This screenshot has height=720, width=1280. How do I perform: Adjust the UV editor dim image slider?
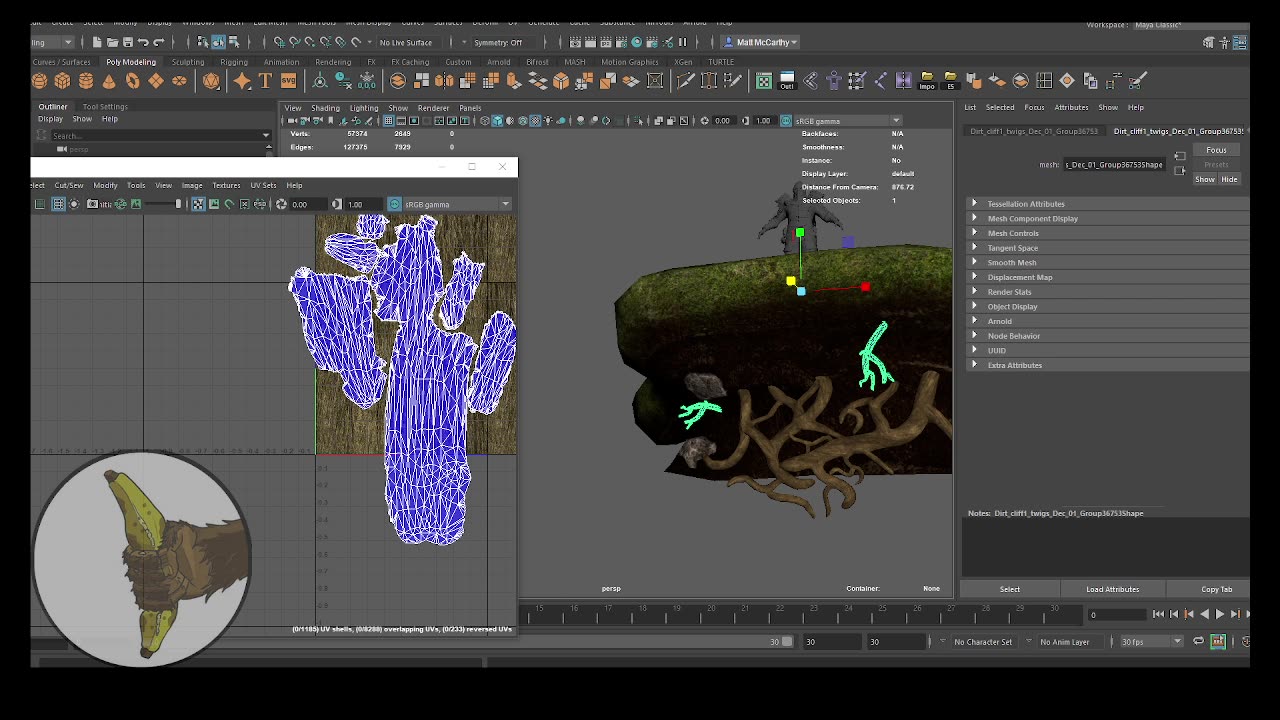163,204
